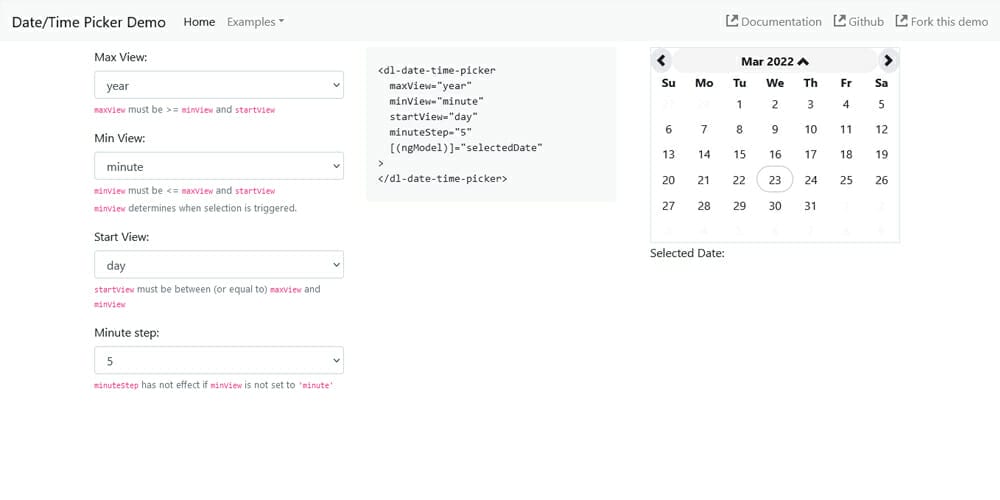Go to the Home nav item
This screenshot has height=500, width=1000.
[x=199, y=22]
